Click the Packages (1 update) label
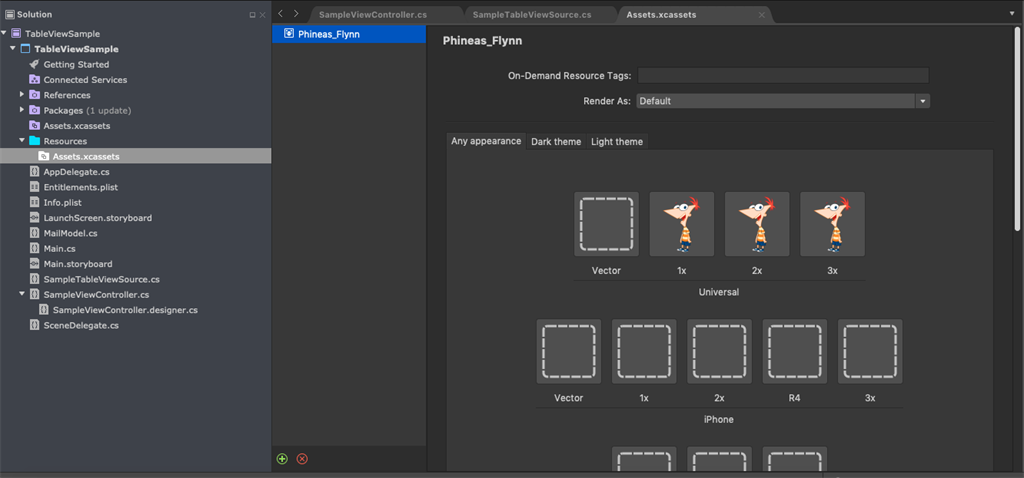 click(88, 110)
